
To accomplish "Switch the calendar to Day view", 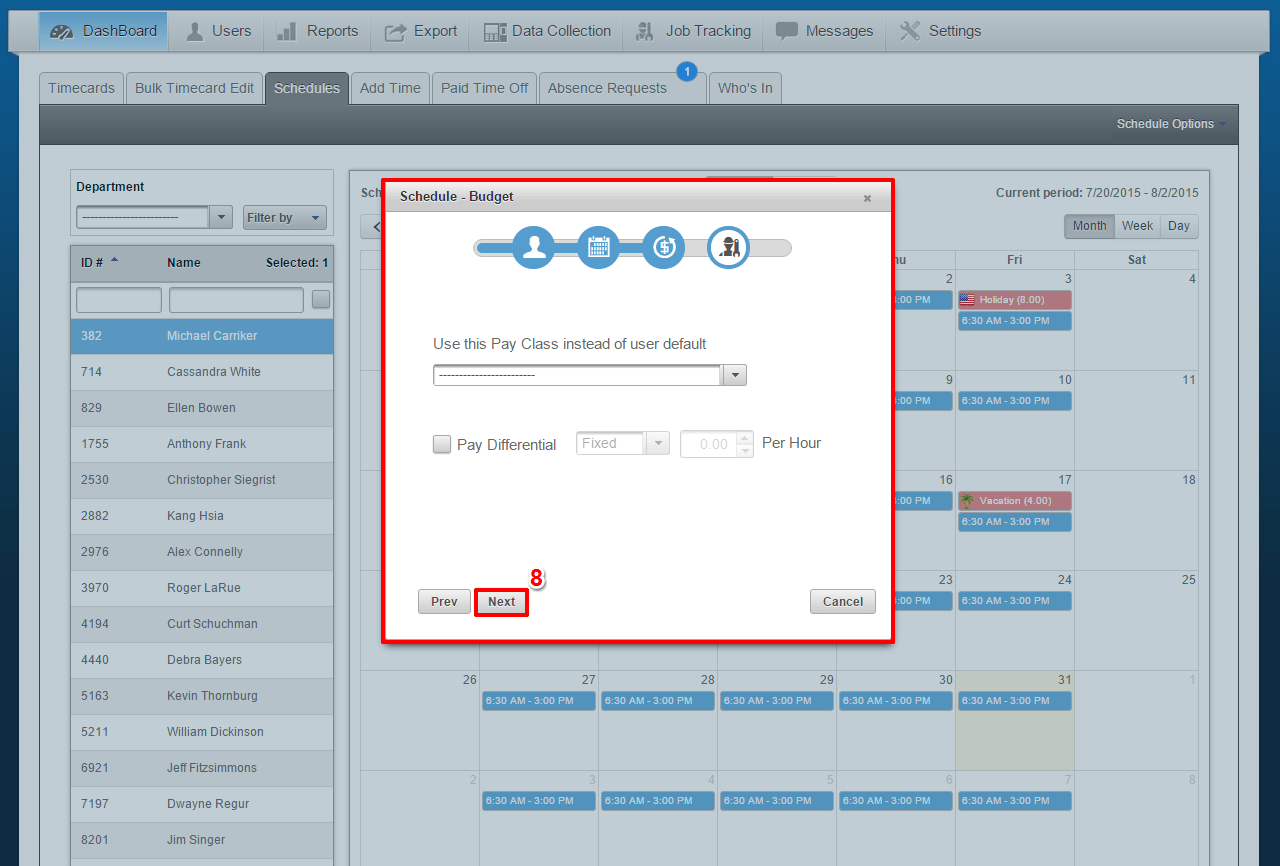I will pyautogui.click(x=1178, y=226).
